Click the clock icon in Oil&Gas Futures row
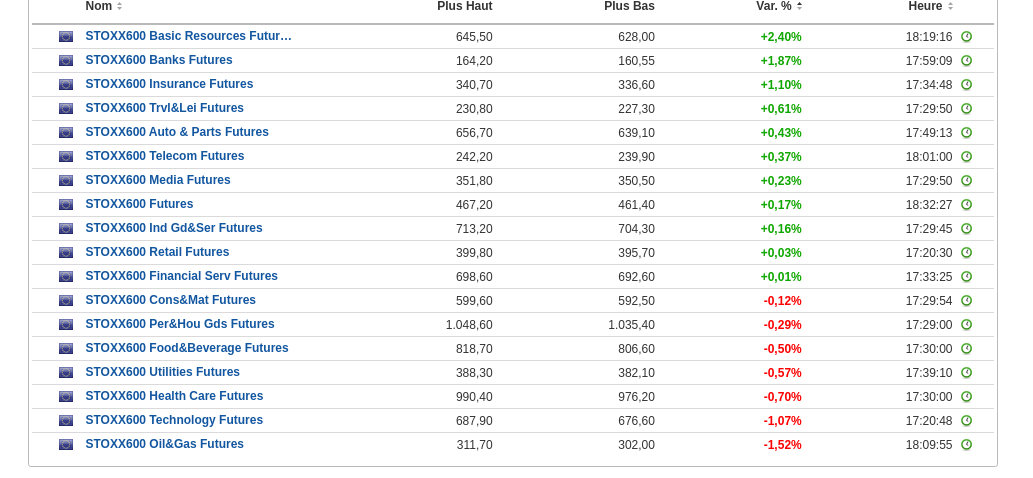Screen dimensions: 1033x478 [x=966, y=445]
